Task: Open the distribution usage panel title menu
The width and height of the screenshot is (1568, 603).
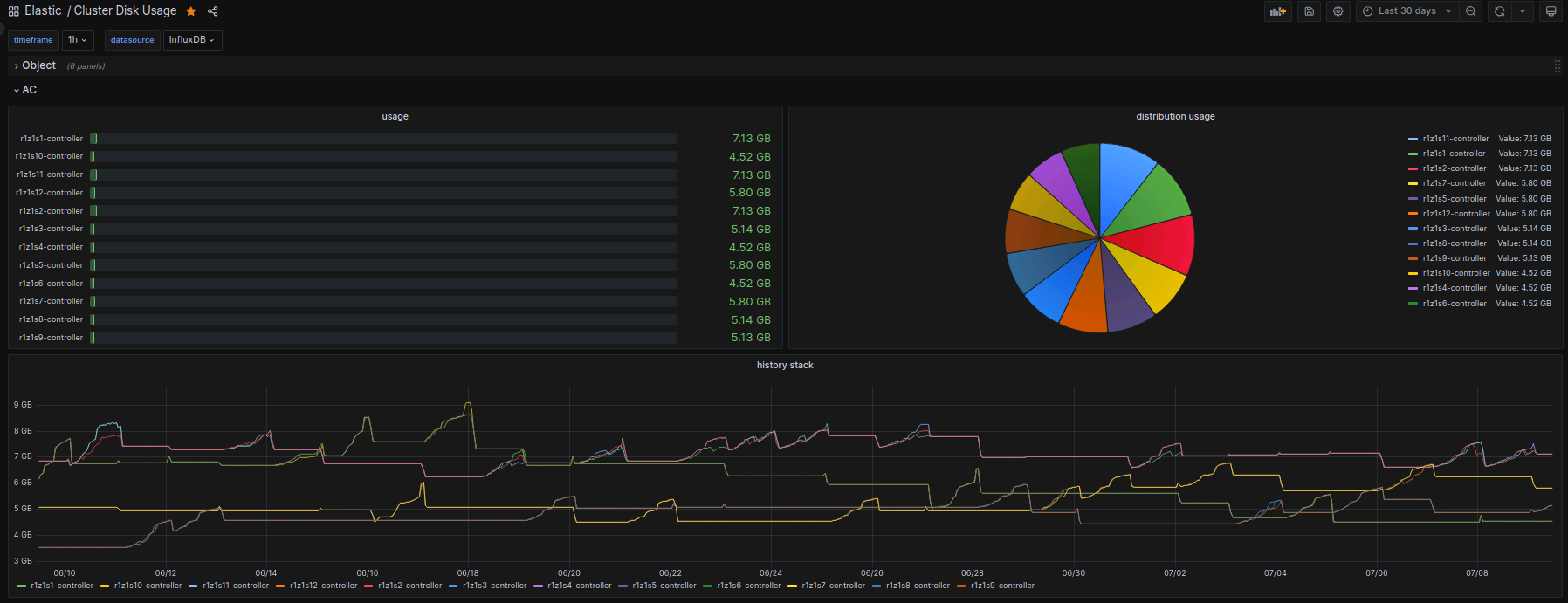Action: pos(1174,116)
